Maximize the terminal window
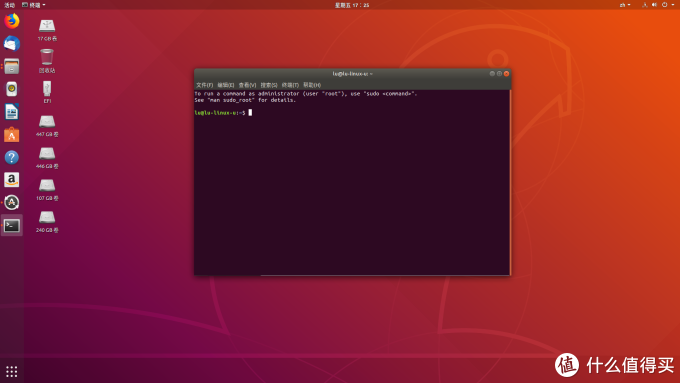 click(499, 74)
